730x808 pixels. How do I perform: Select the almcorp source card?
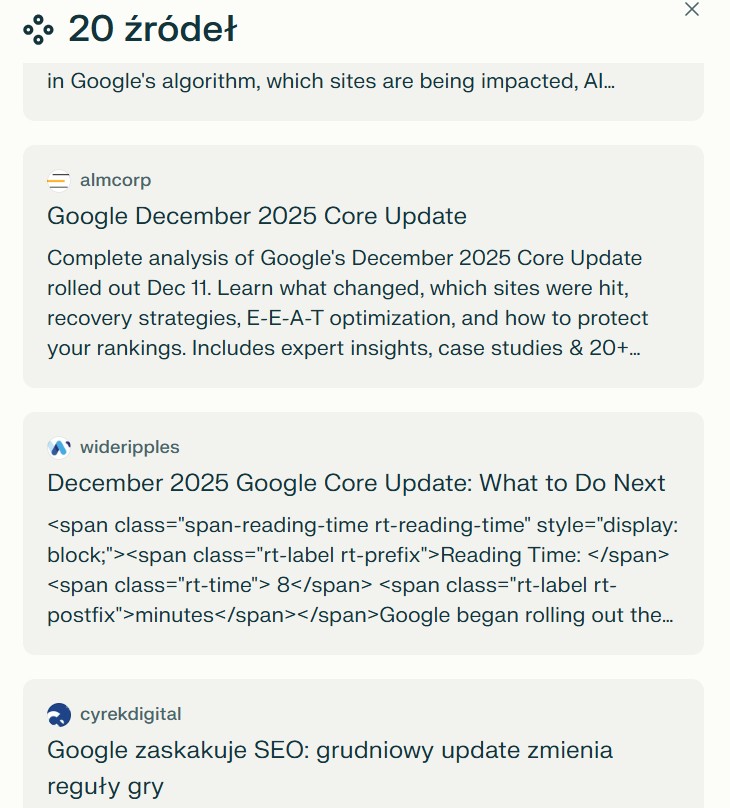365,265
